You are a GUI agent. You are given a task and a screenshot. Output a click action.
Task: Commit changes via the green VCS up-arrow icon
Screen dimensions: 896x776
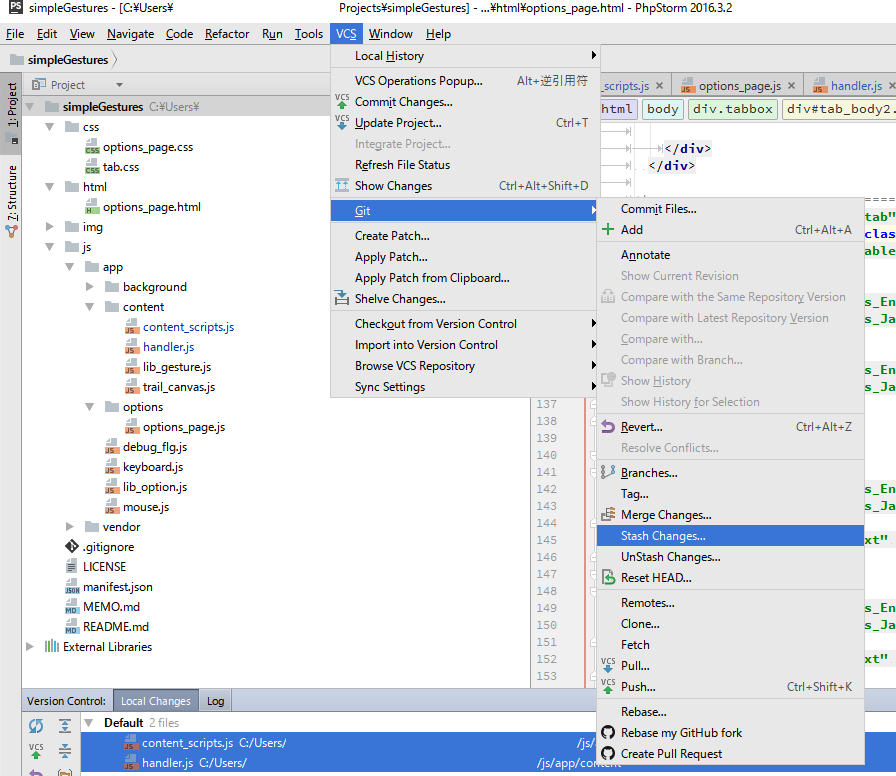click(36, 750)
